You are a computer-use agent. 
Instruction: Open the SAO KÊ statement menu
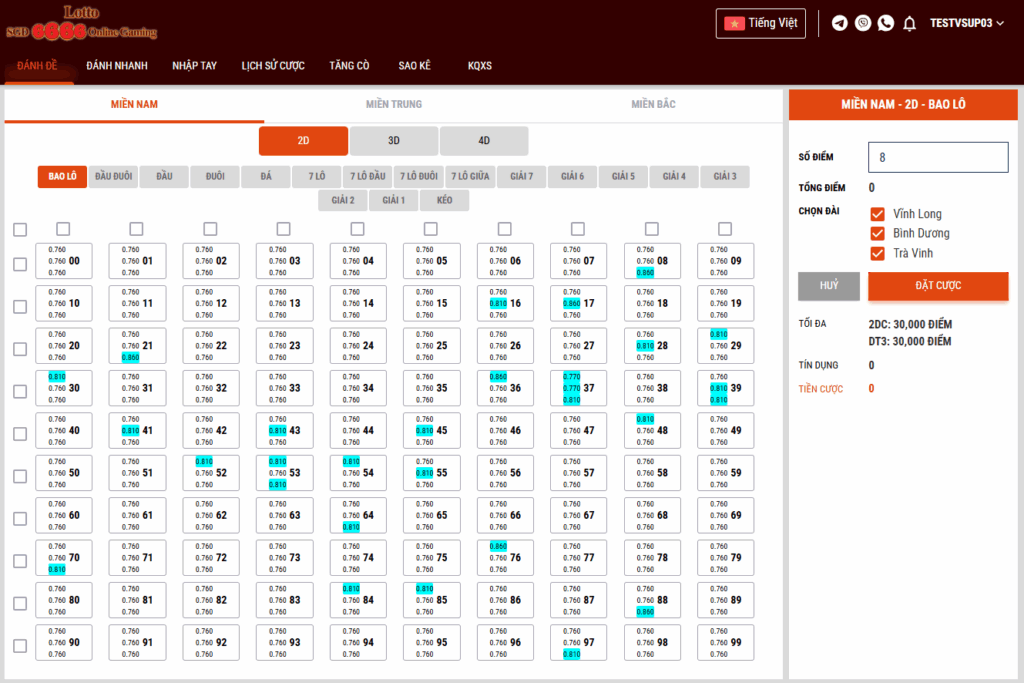pyautogui.click(x=415, y=65)
